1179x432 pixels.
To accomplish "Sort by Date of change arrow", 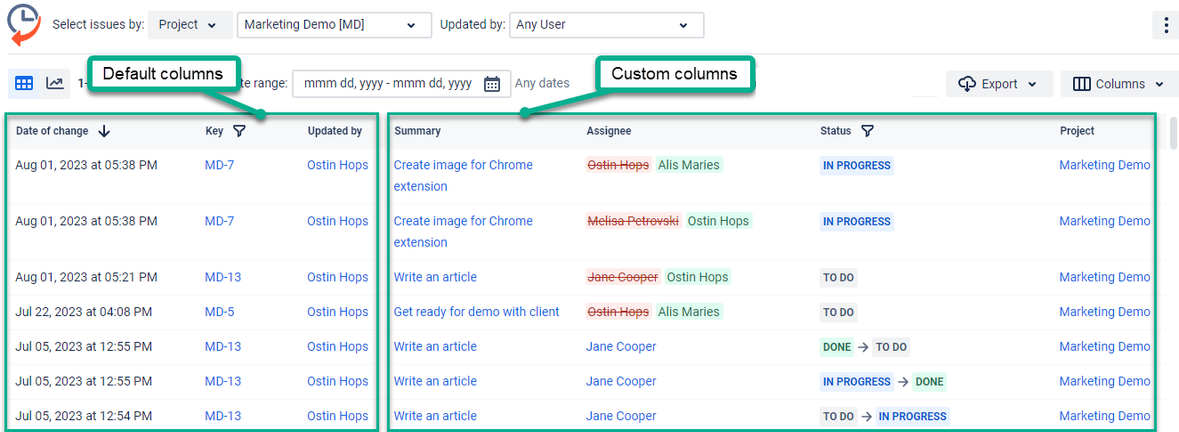I will click(104, 131).
